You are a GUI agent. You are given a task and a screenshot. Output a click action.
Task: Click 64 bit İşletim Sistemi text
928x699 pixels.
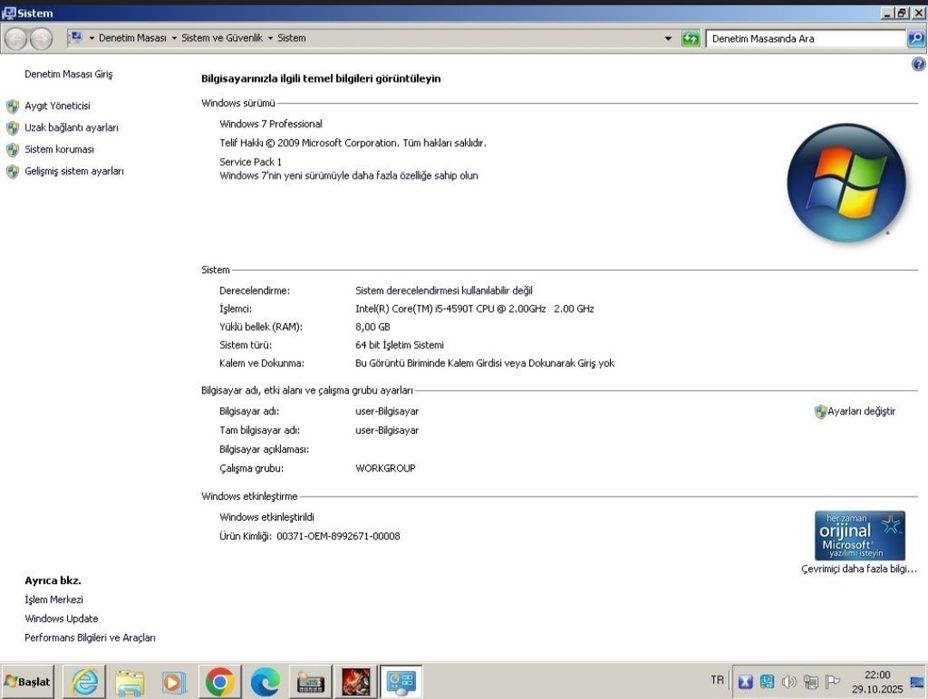399,345
